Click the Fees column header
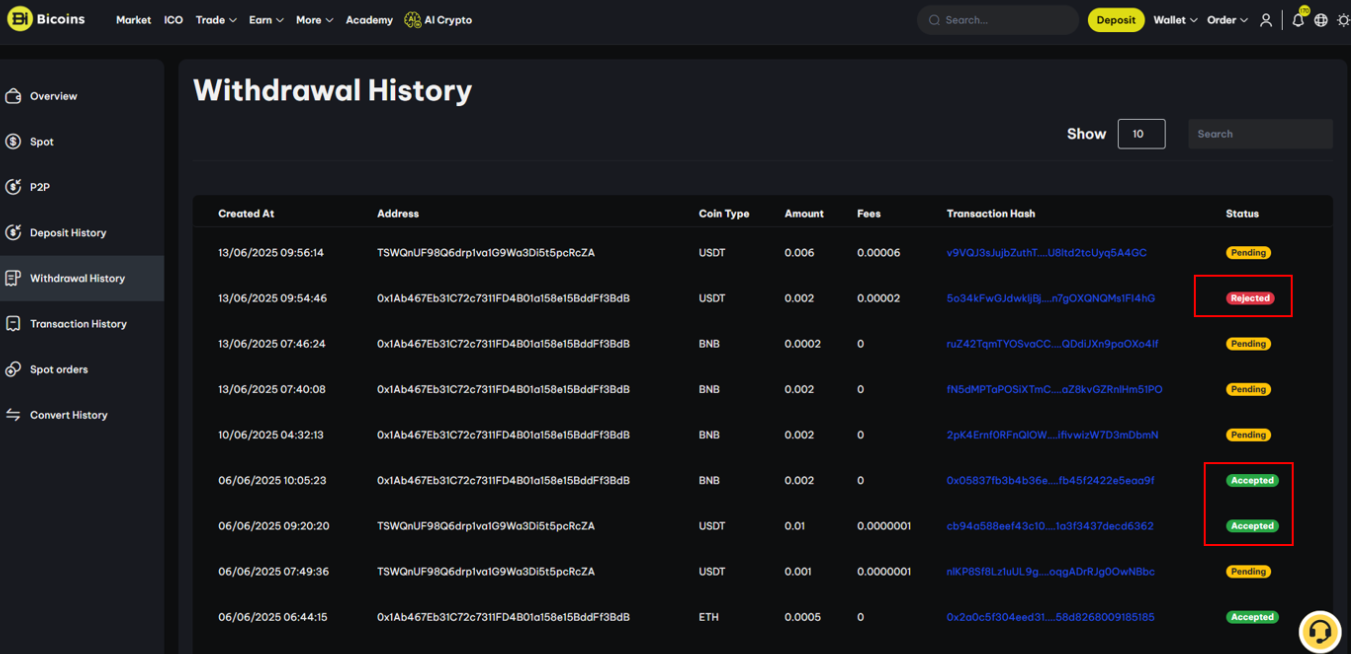Screen dimensions: 1351x654 tap(869, 214)
